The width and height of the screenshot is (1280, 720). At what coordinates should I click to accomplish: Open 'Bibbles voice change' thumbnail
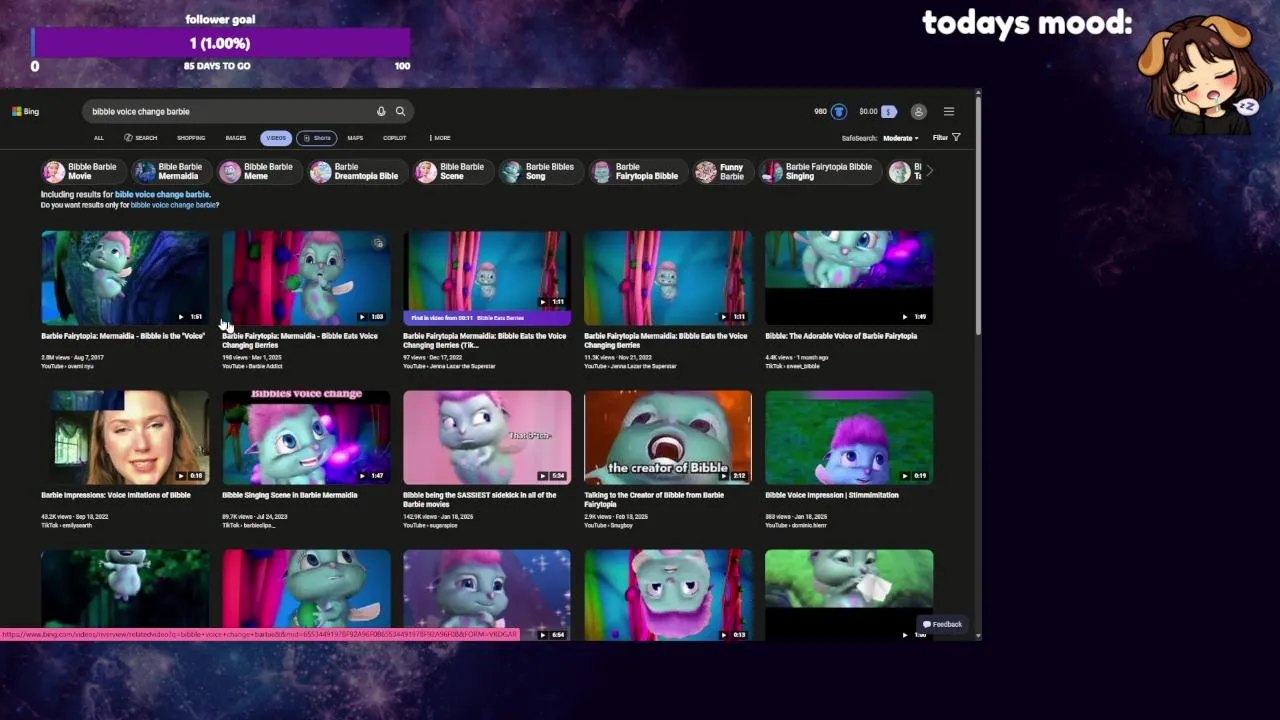(306, 437)
